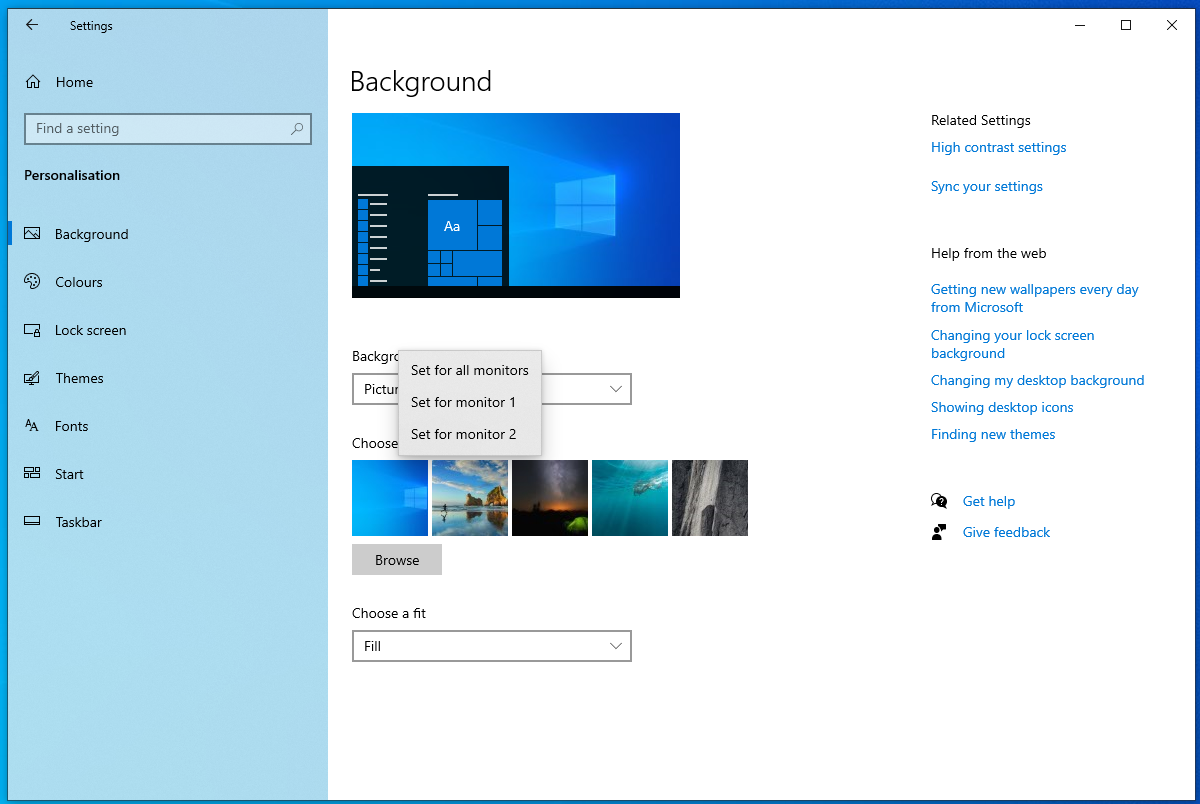Go back using the back arrow
Viewport: 1200px width, 804px height.
point(32,26)
